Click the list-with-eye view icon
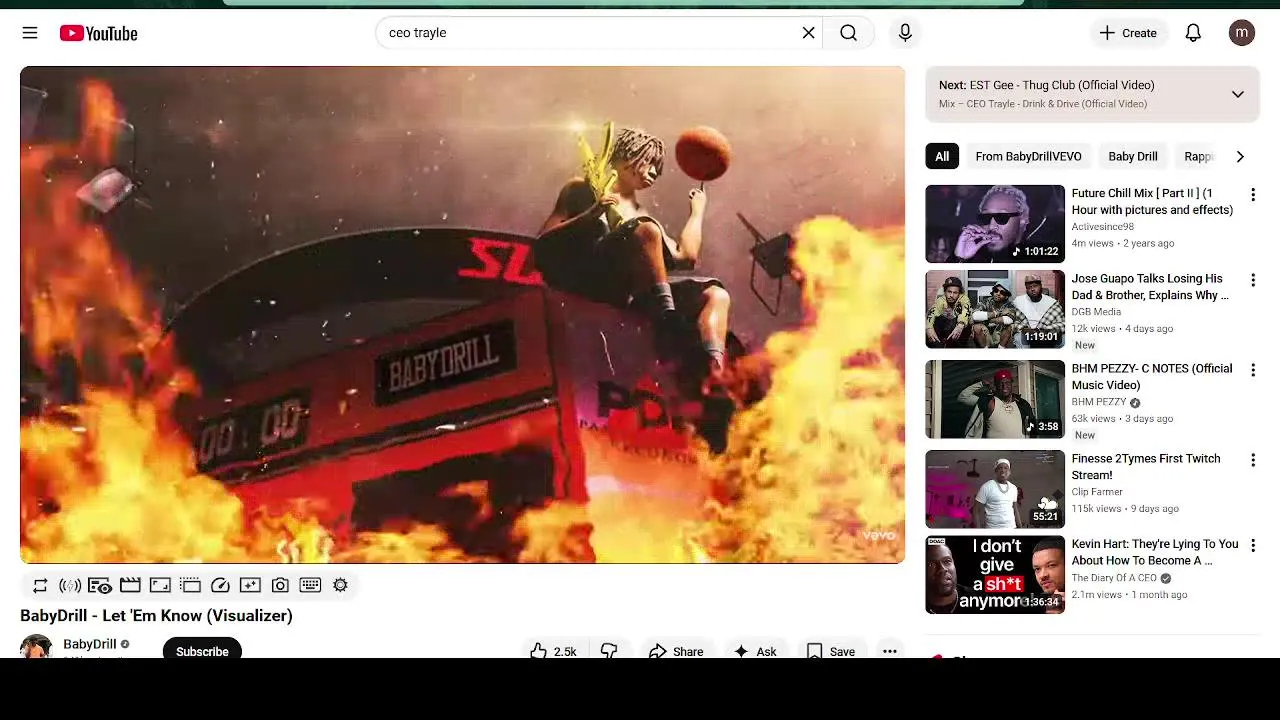1280x720 pixels. coord(100,585)
